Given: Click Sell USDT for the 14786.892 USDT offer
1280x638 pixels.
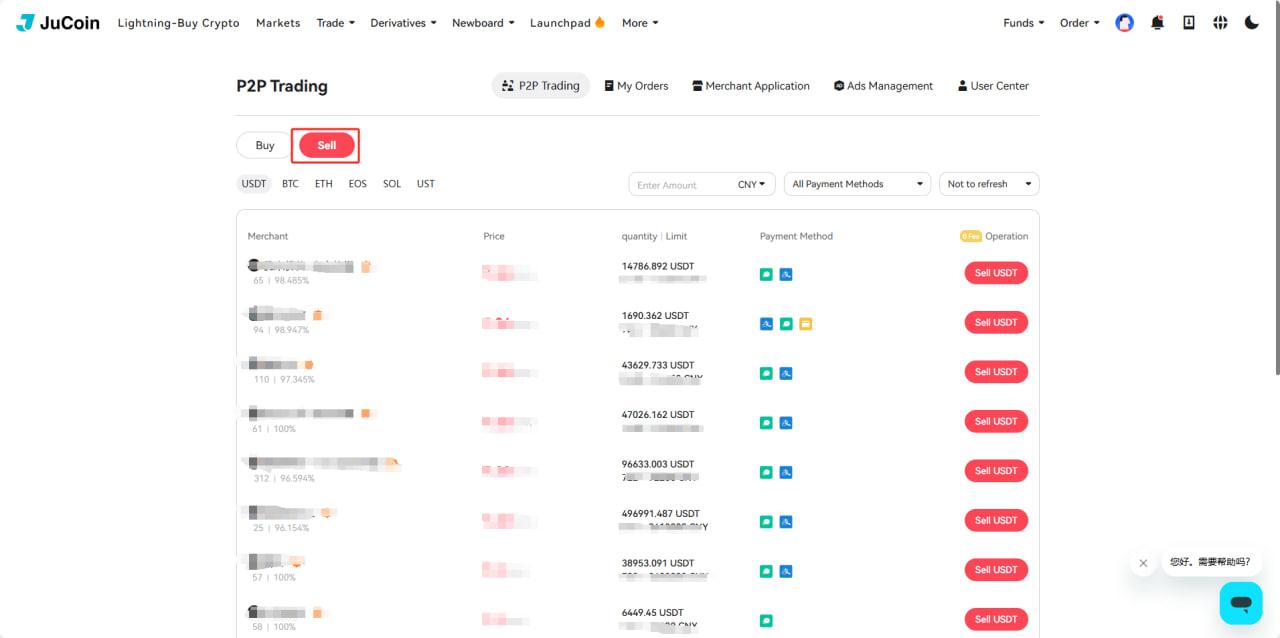Looking at the screenshot, I should click(x=996, y=273).
